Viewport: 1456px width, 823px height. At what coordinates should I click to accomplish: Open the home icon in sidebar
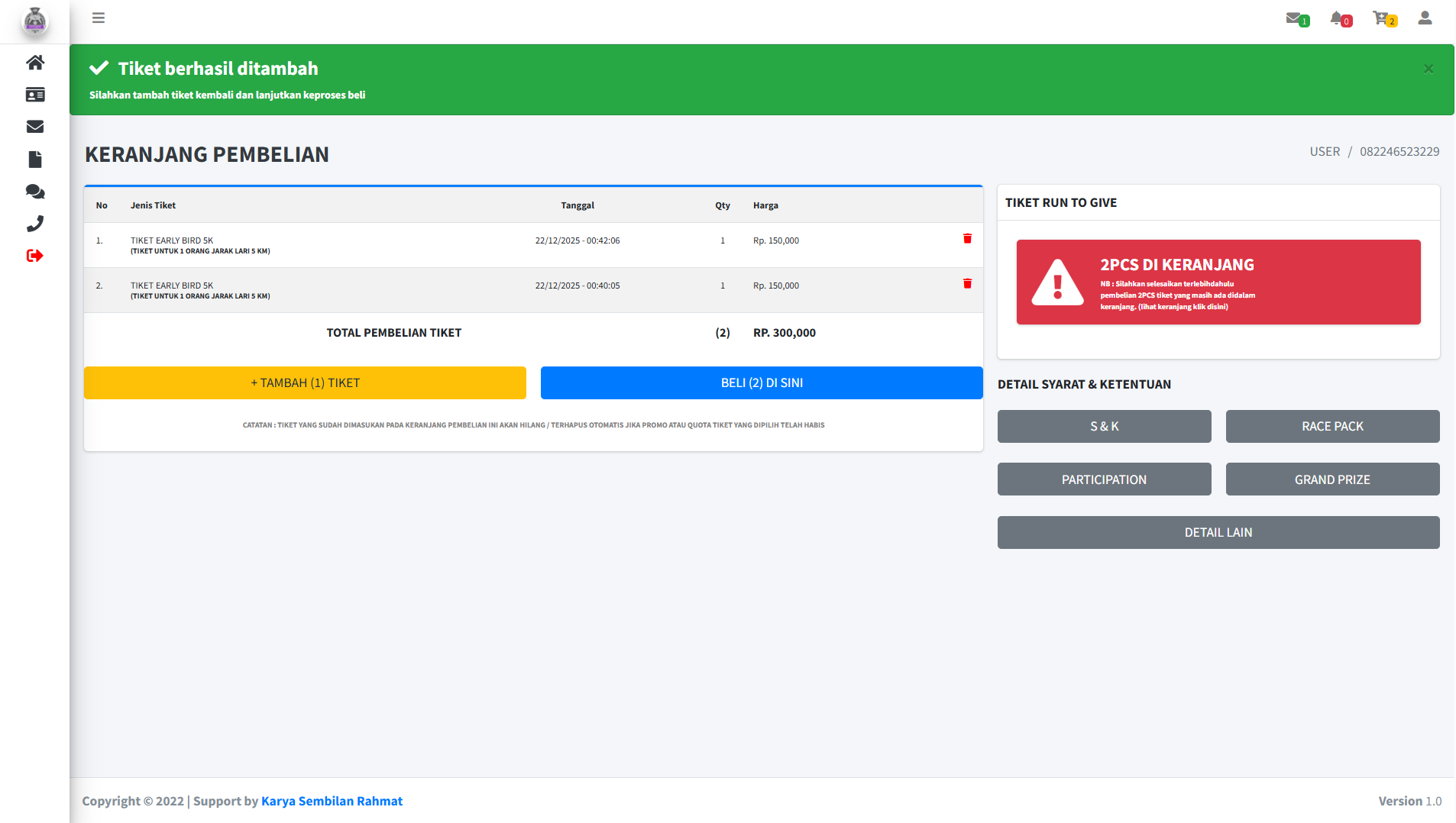point(35,63)
